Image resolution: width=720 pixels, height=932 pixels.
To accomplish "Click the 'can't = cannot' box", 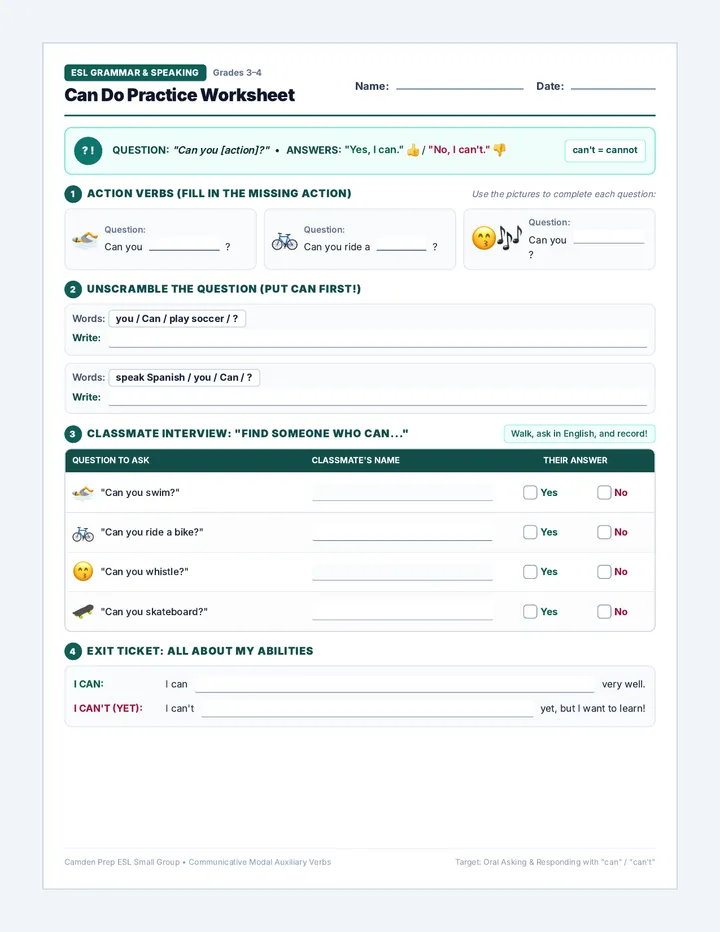I will pos(605,150).
